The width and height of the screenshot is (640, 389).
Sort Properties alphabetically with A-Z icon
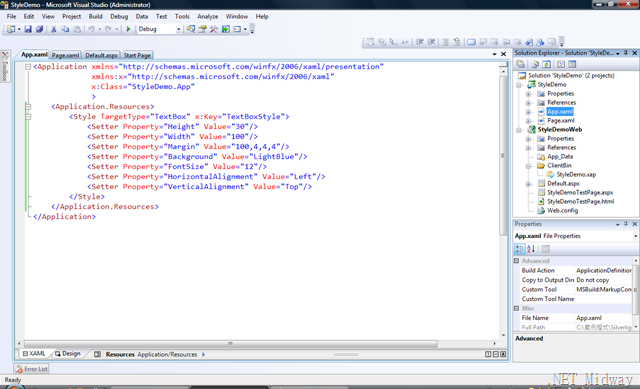coord(531,249)
